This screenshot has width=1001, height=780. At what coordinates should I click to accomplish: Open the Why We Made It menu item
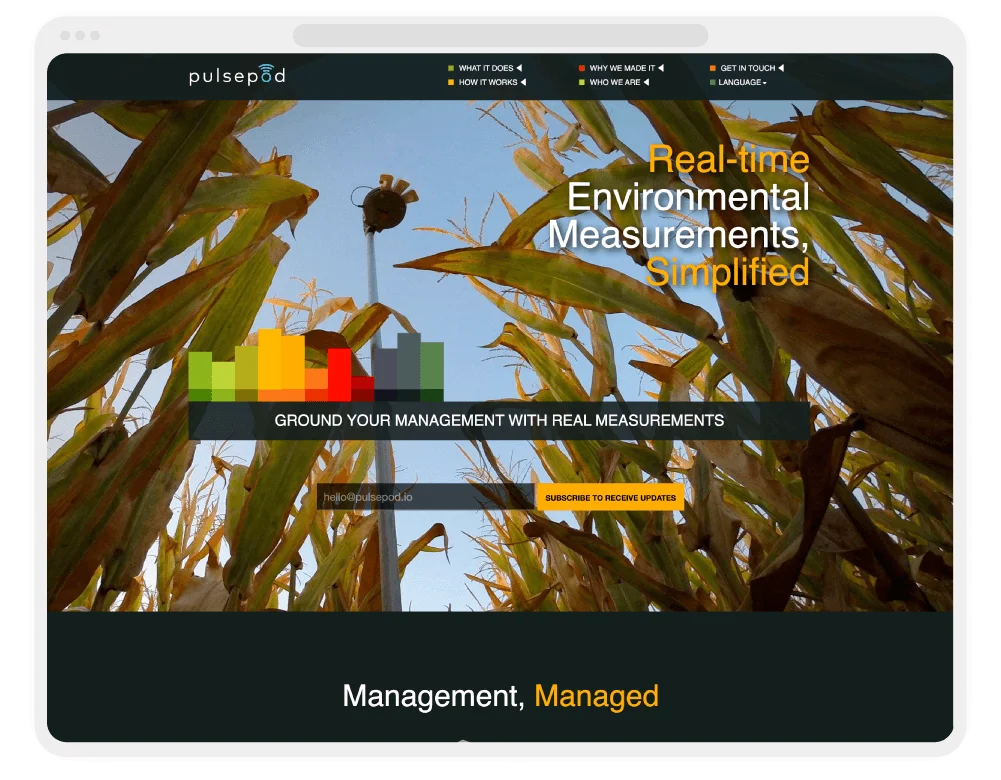tap(622, 68)
